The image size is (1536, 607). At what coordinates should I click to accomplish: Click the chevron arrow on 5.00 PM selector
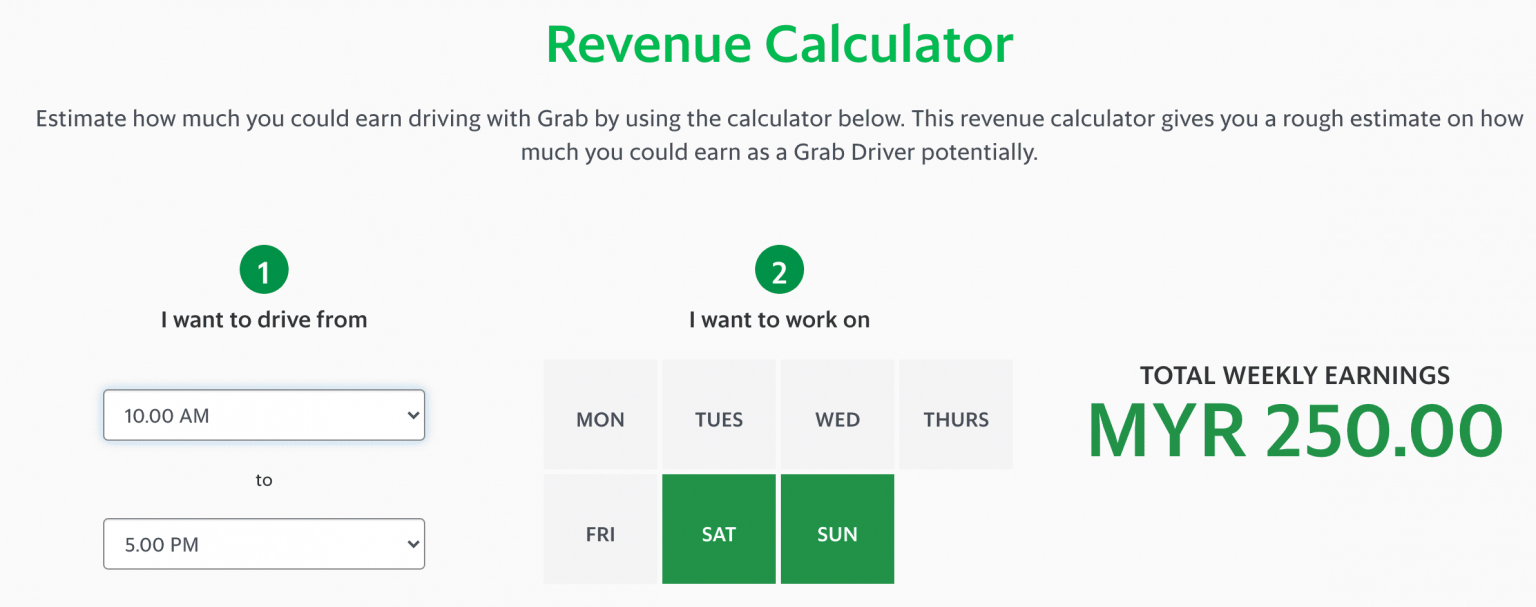coord(413,545)
